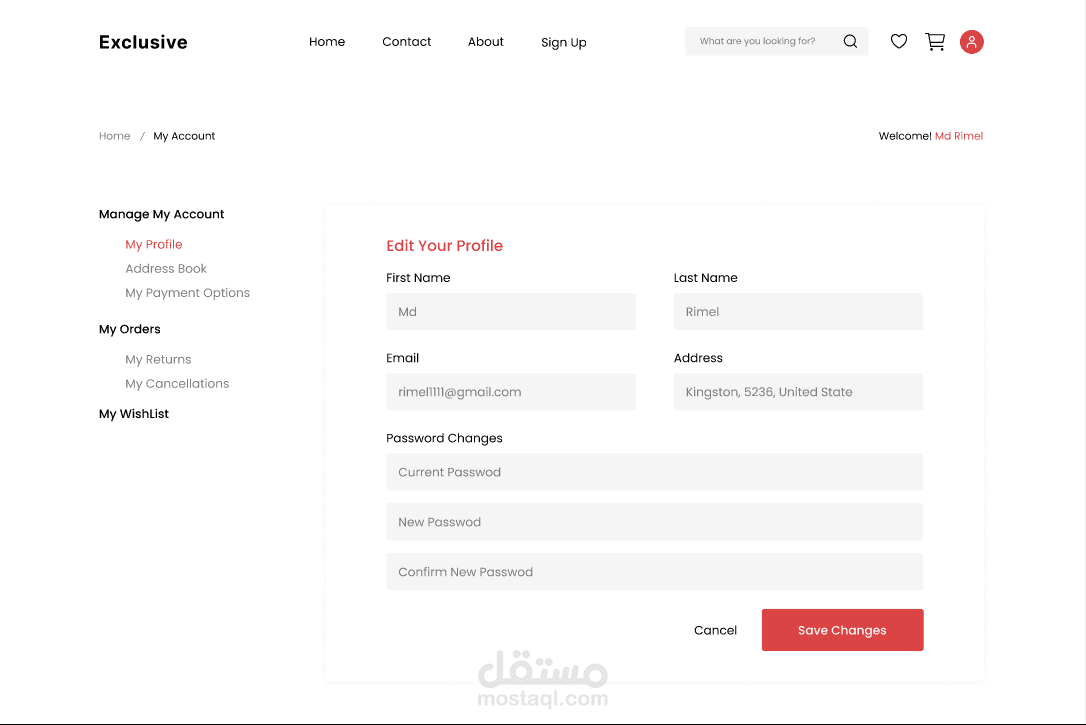
Task: Click the Edit Your Profile heading
Action: (x=444, y=246)
